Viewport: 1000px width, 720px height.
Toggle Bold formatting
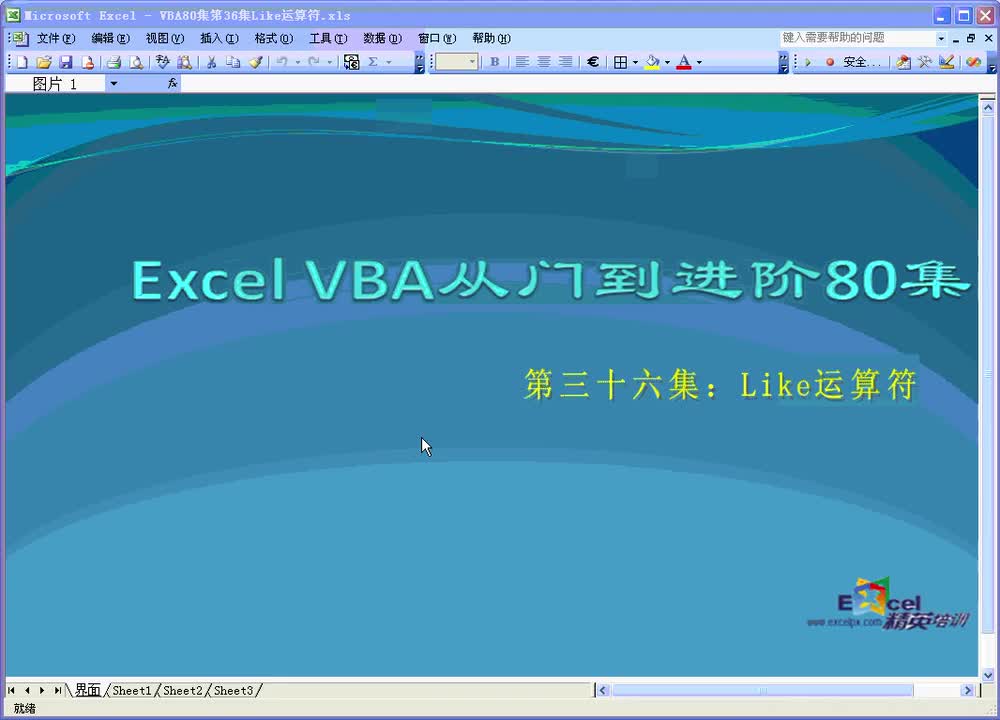click(494, 62)
